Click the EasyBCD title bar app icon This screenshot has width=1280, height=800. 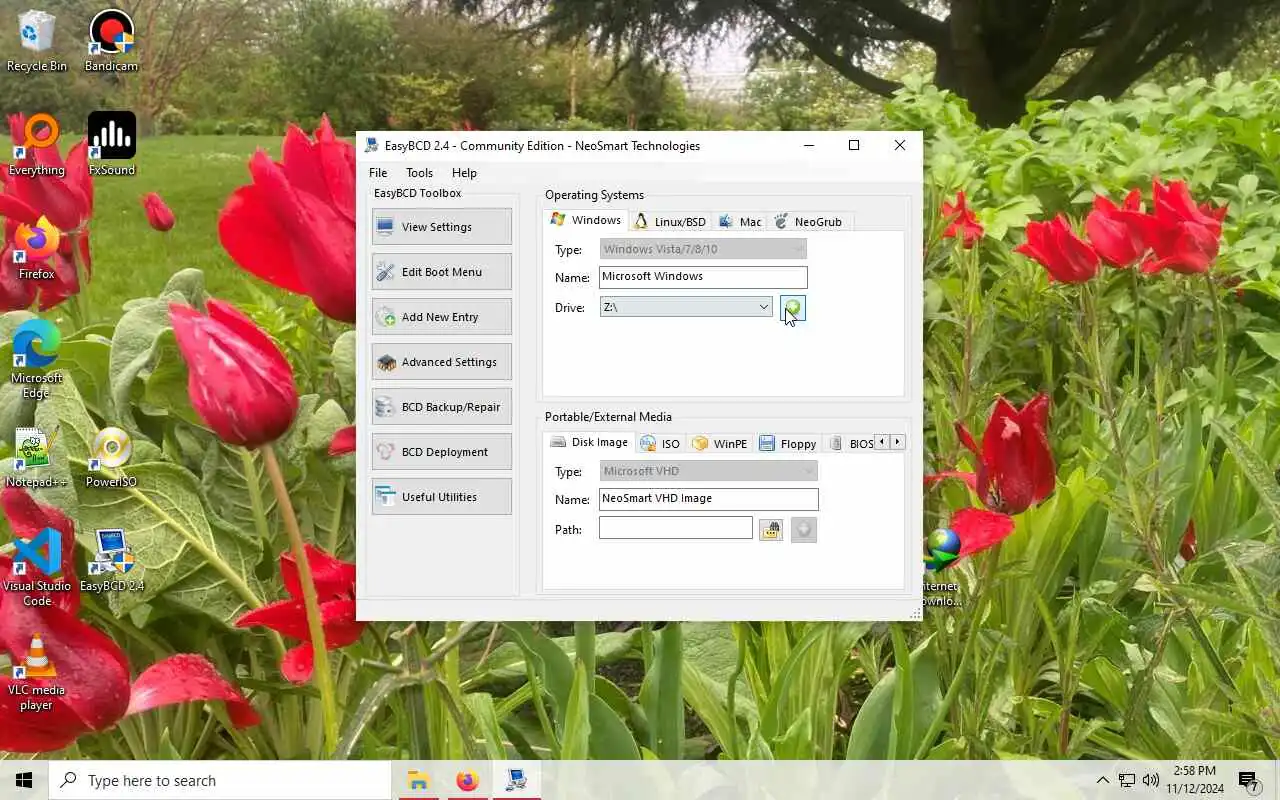tap(372, 146)
